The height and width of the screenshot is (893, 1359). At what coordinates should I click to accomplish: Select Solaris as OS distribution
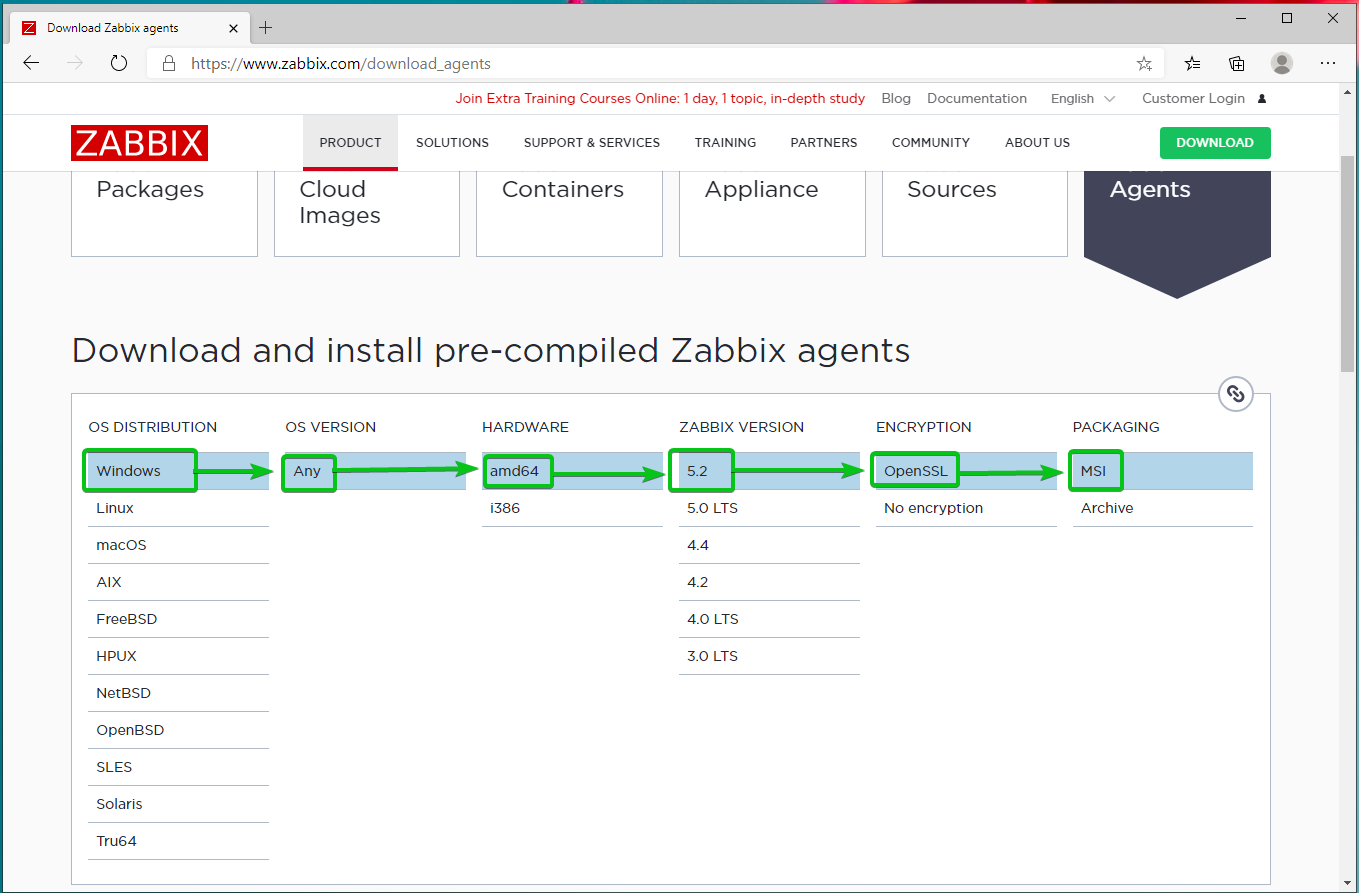[x=178, y=804]
